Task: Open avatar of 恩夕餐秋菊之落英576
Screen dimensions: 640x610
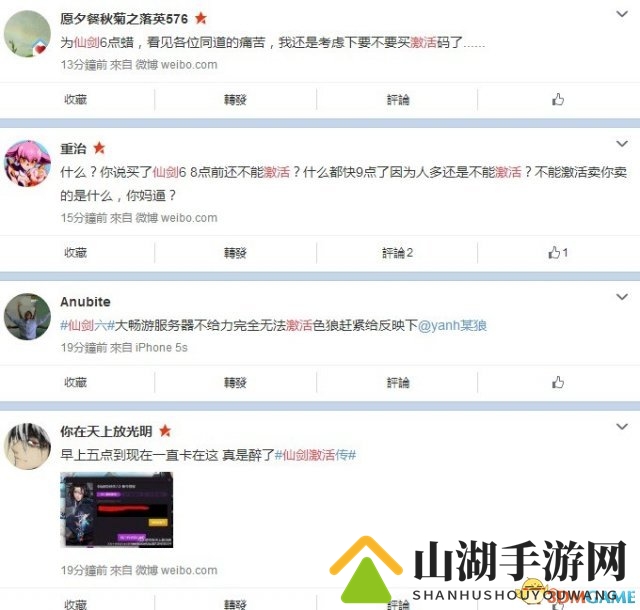Action: coord(27,33)
